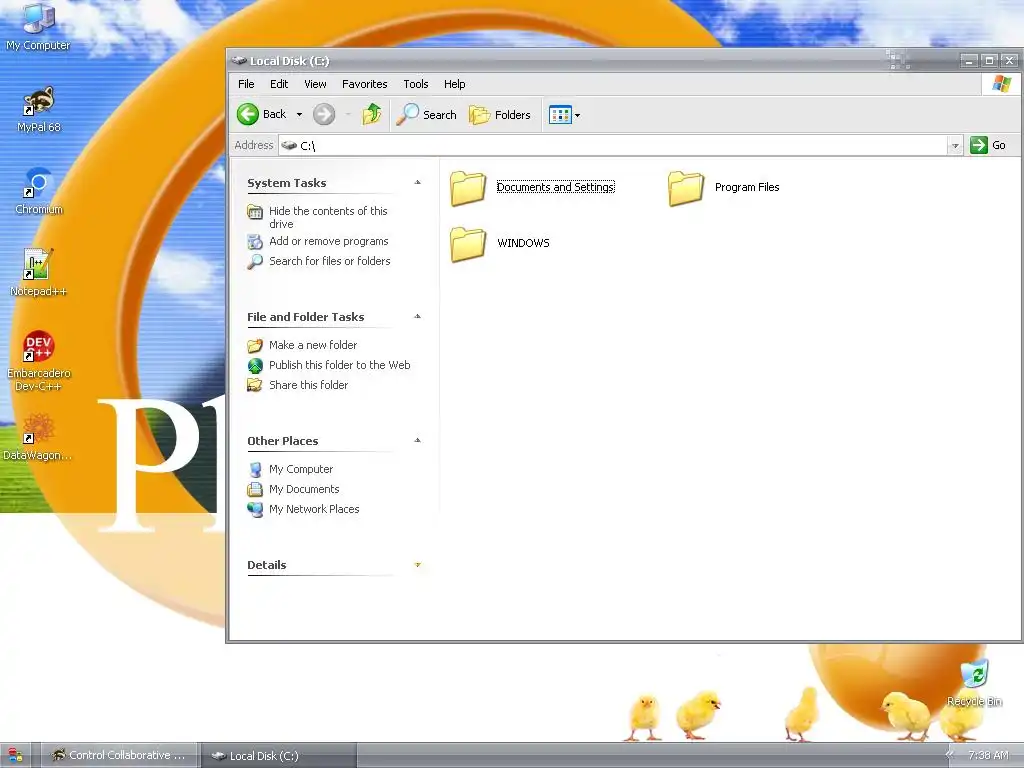Click the Back arrow button
1024x768 pixels.
248,114
